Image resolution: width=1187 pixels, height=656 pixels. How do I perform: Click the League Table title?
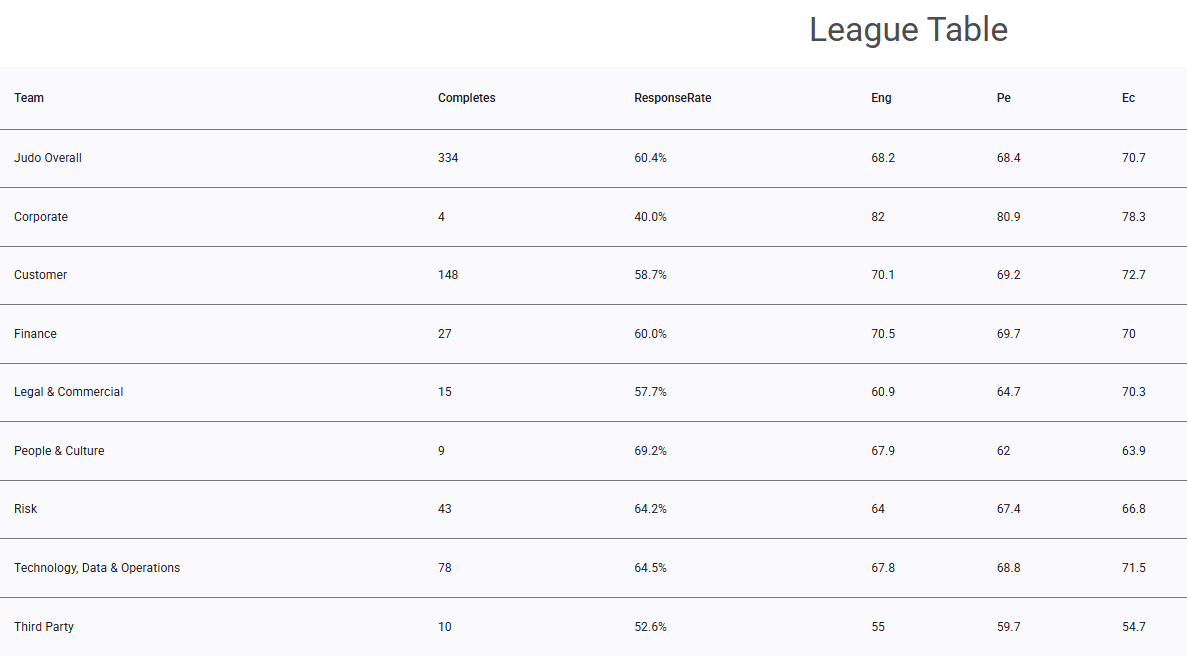click(x=908, y=30)
